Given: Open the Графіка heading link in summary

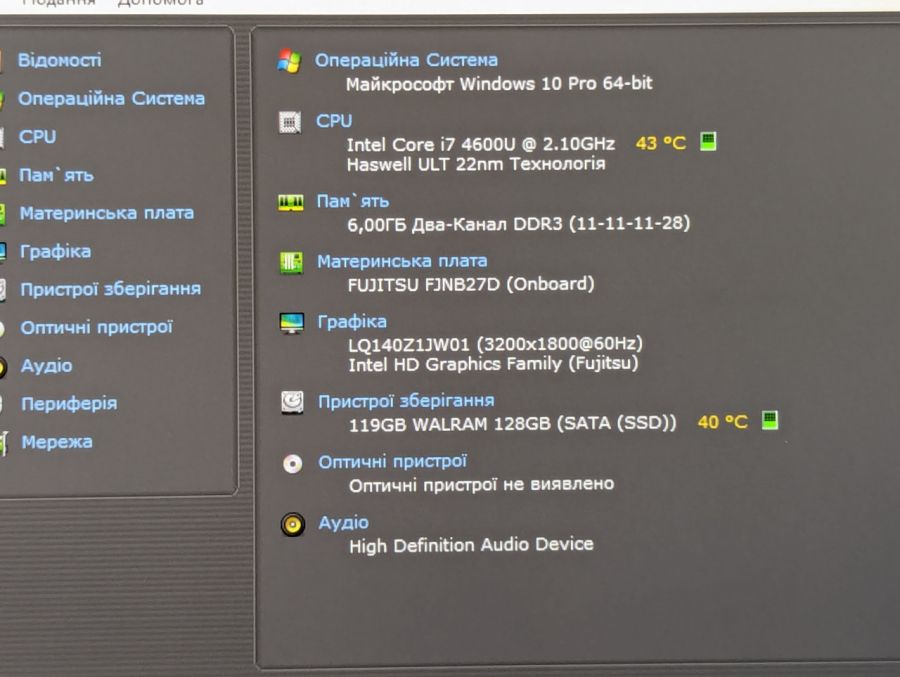Looking at the screenshot, I should click(x=352, y=322).
